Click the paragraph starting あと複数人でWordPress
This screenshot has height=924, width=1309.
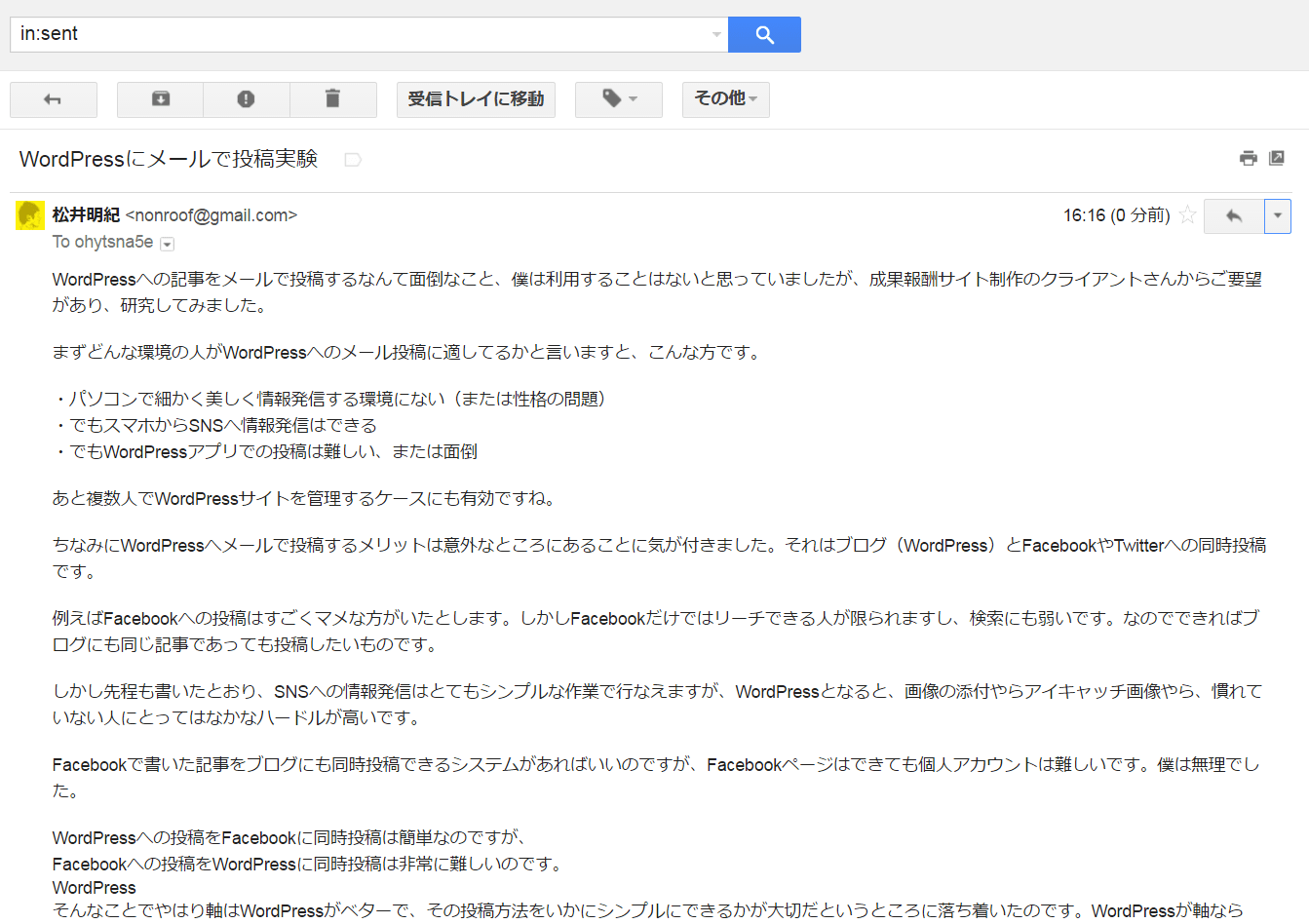pyautogui.click(x=307, y=498)
